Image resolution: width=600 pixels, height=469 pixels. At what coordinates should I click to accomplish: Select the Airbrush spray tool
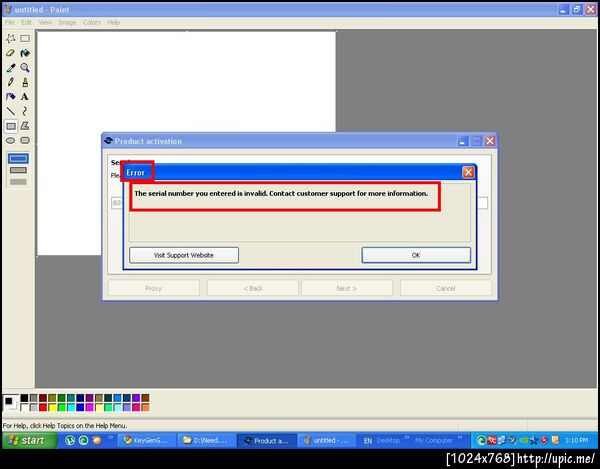tap(11, 96)
